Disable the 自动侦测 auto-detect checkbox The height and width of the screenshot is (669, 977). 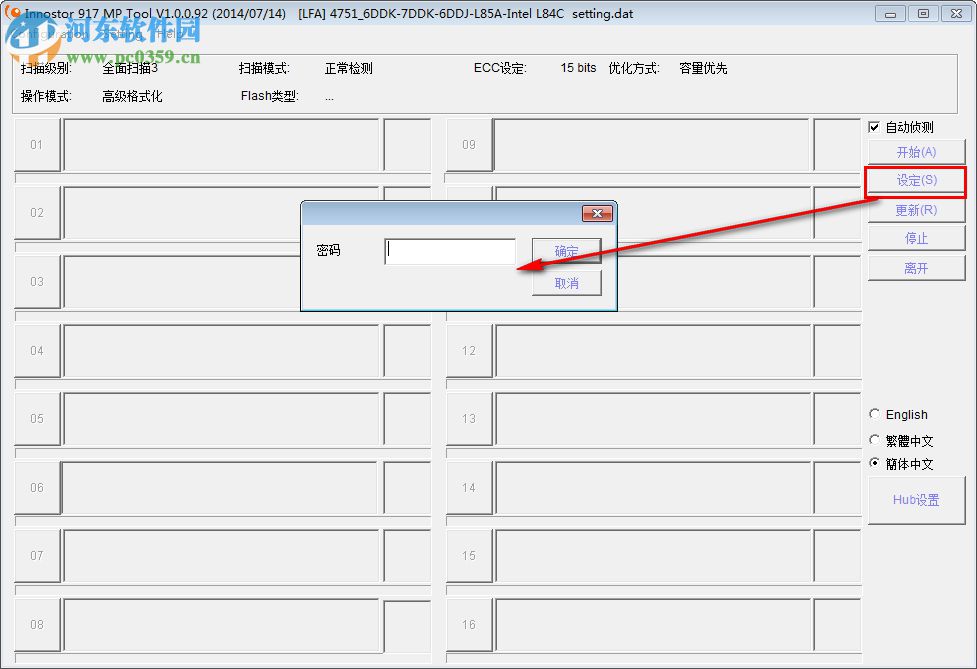874,126
